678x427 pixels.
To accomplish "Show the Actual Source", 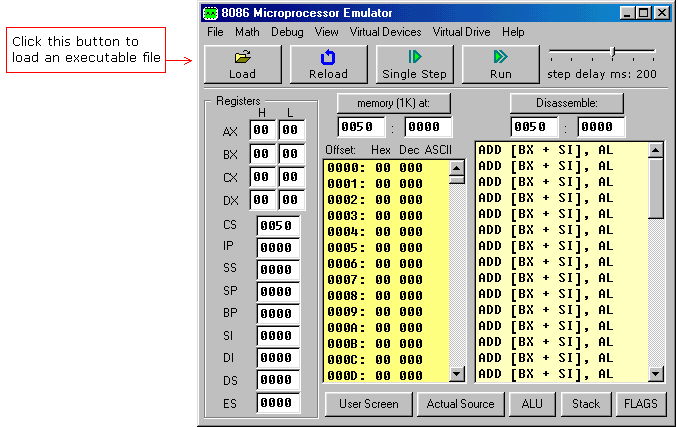I will click(x=460, y=404).
